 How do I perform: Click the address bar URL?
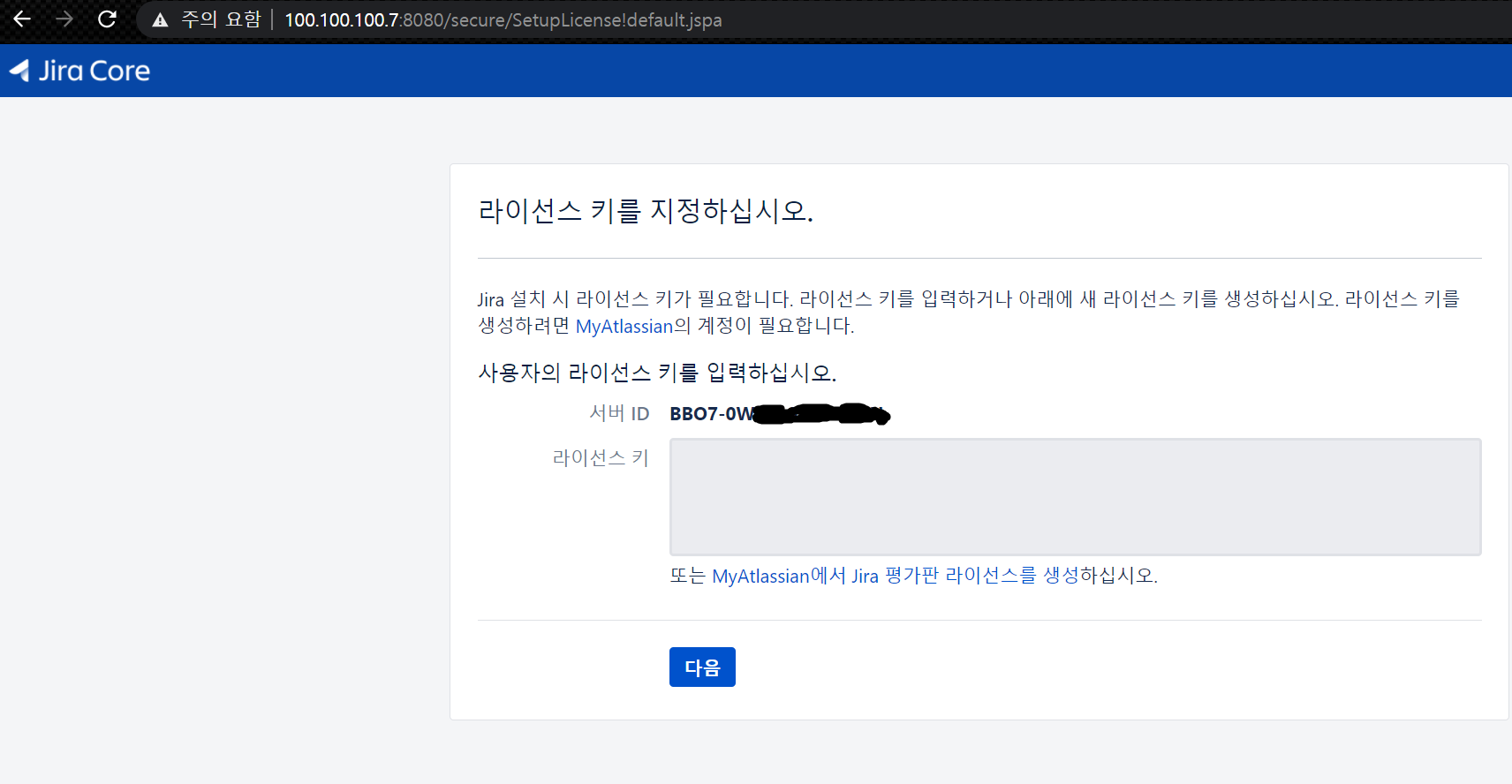pos(503,20)
